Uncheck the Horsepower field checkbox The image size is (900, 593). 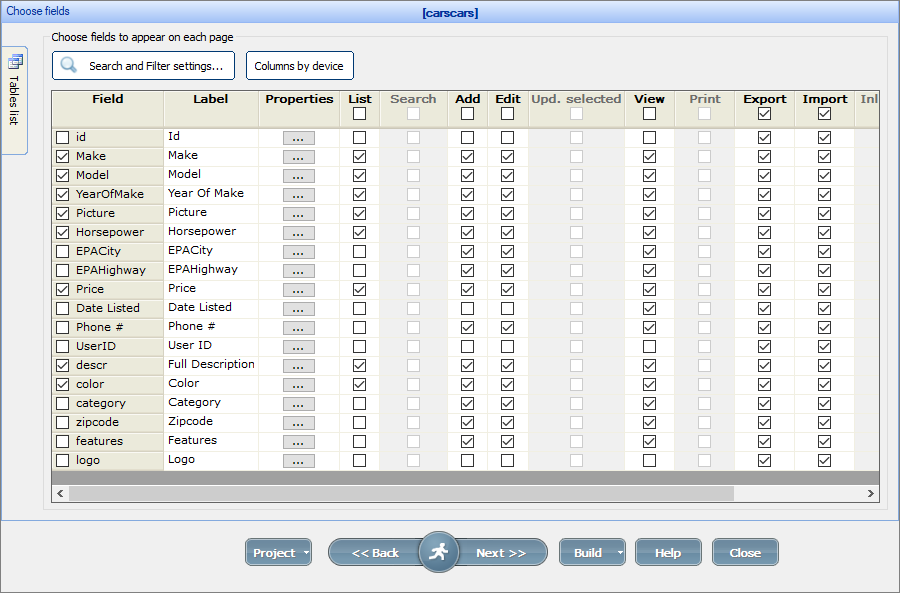63,232
